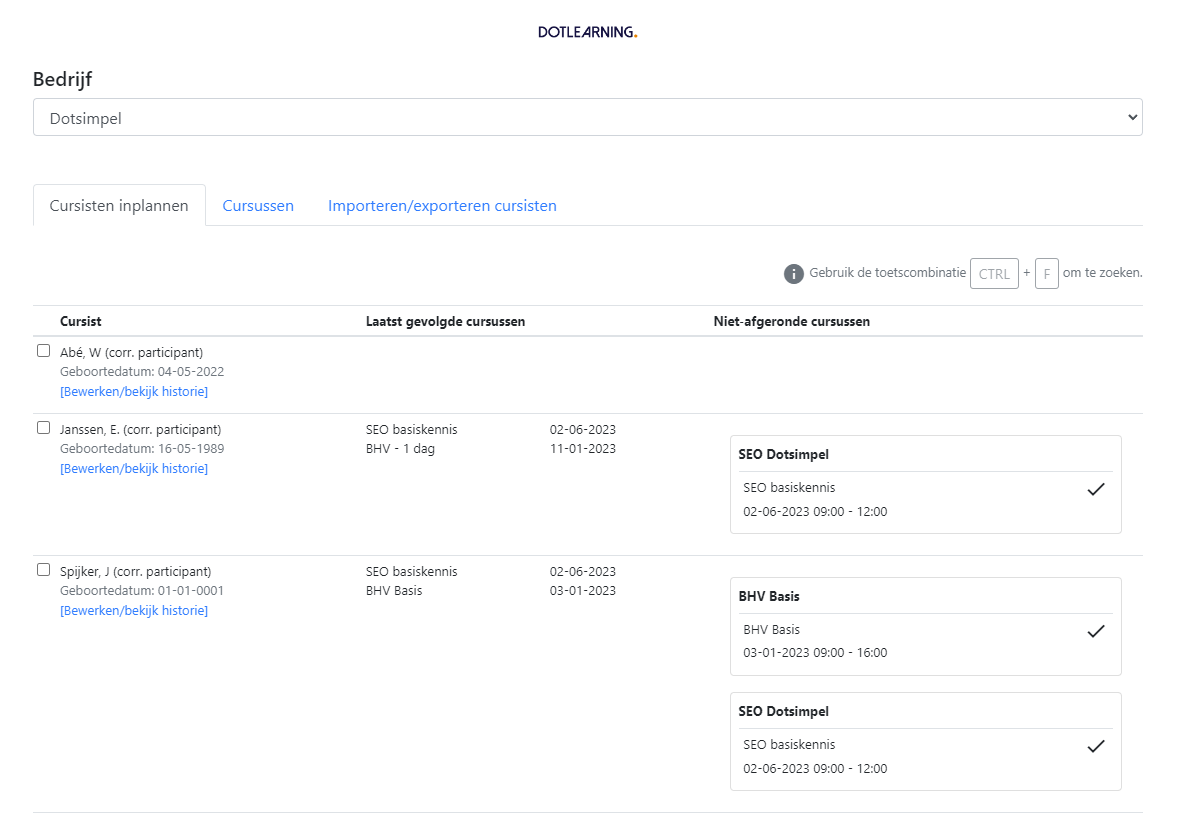Click the Niet-afgeronde cursussen column header

point(791,322)
